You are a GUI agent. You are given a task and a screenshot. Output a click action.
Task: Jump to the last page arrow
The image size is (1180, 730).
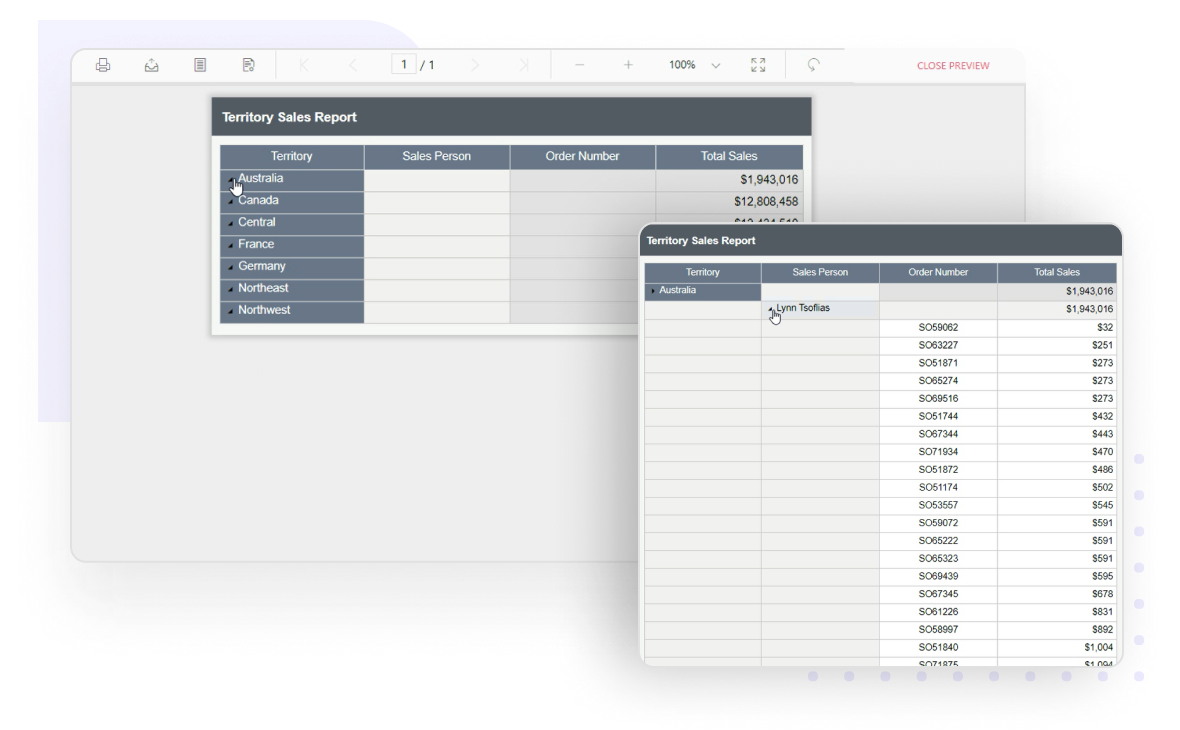pos(524,65)
